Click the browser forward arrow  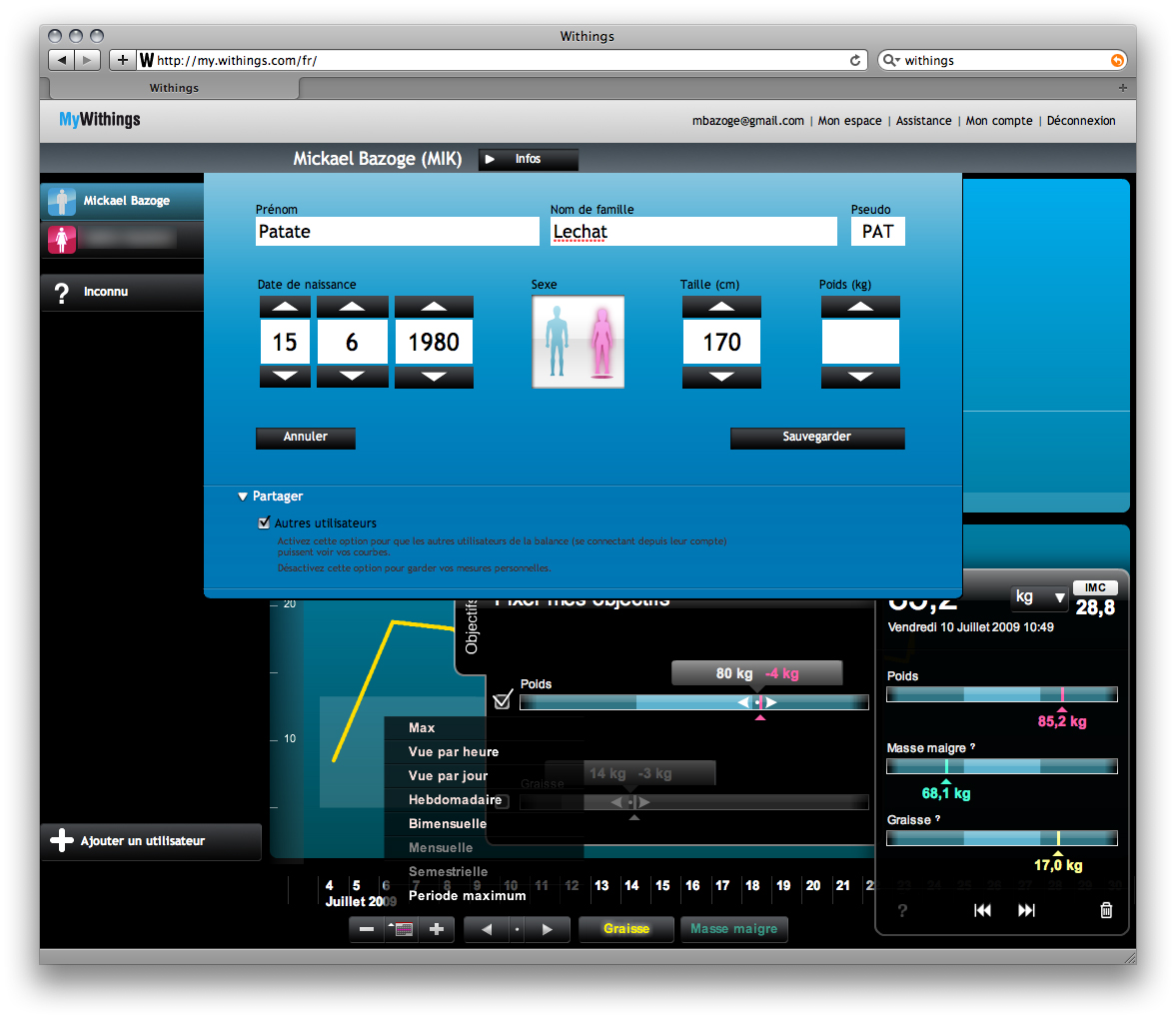tap(87, 60)
